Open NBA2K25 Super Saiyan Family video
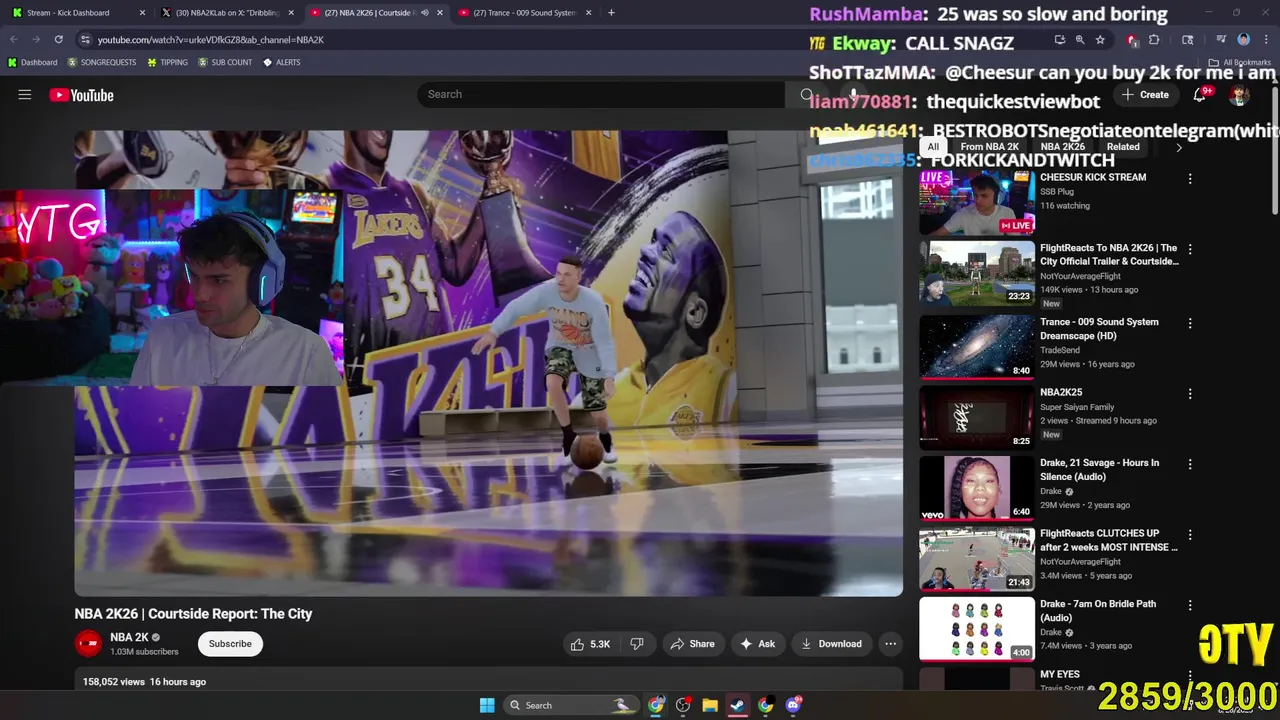This screenshot has height=720, width=1280. pos(977,417)
